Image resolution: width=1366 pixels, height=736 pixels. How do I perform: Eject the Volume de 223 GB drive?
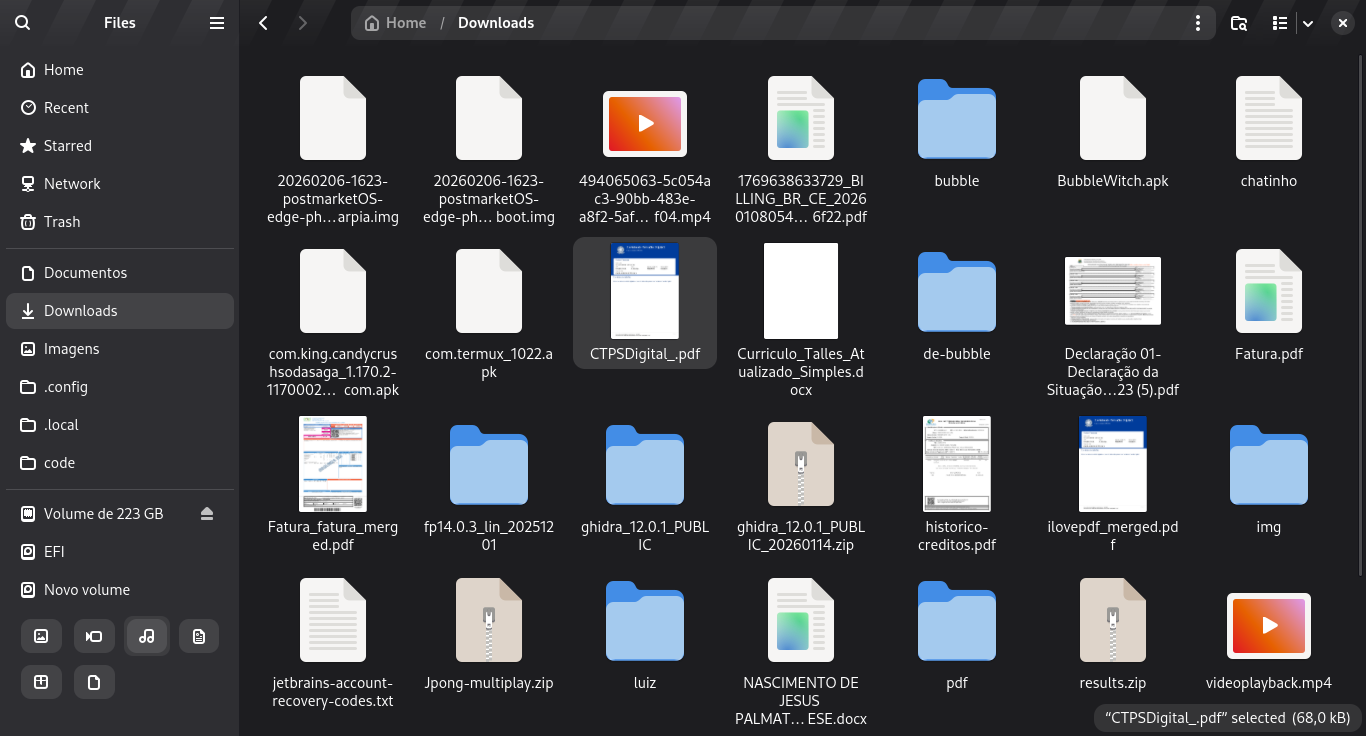[207, 514]
